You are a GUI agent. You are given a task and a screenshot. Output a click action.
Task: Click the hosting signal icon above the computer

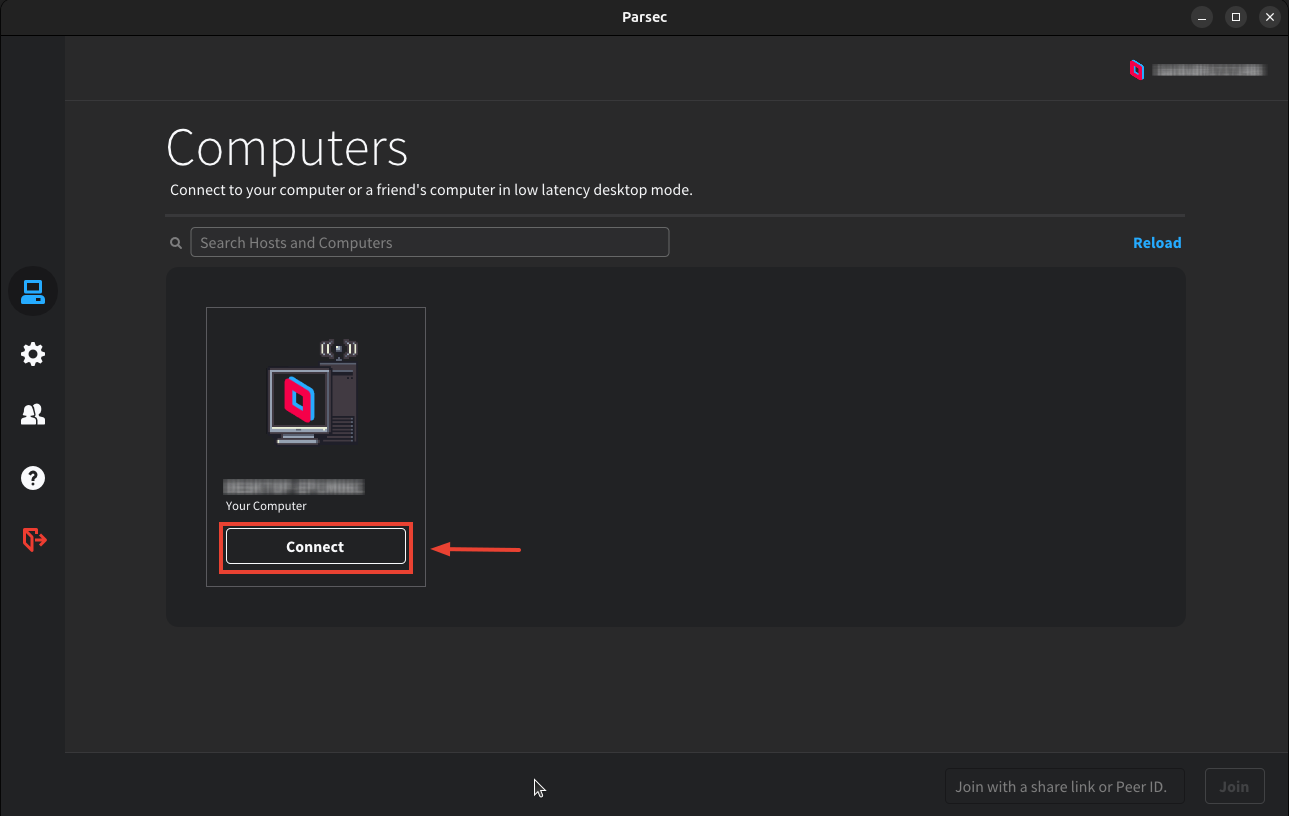(x=339, y=350)
